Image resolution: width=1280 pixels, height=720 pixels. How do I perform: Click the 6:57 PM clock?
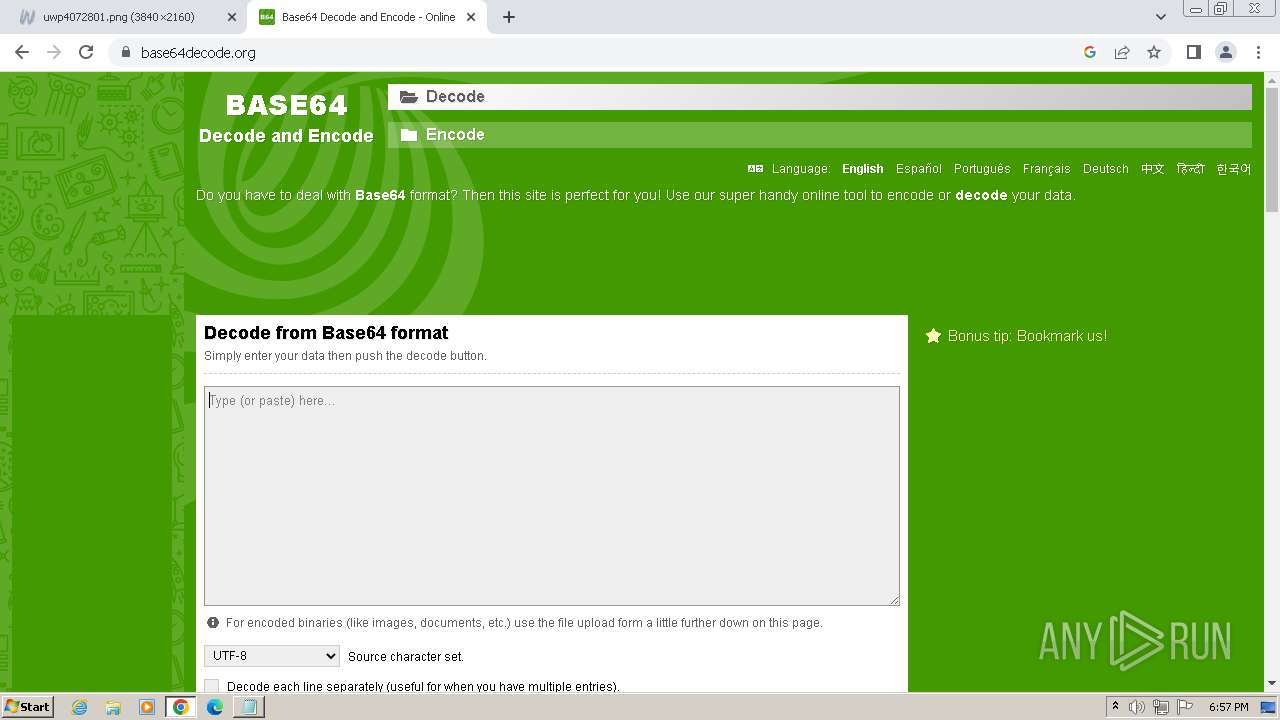pos(1229,707)
